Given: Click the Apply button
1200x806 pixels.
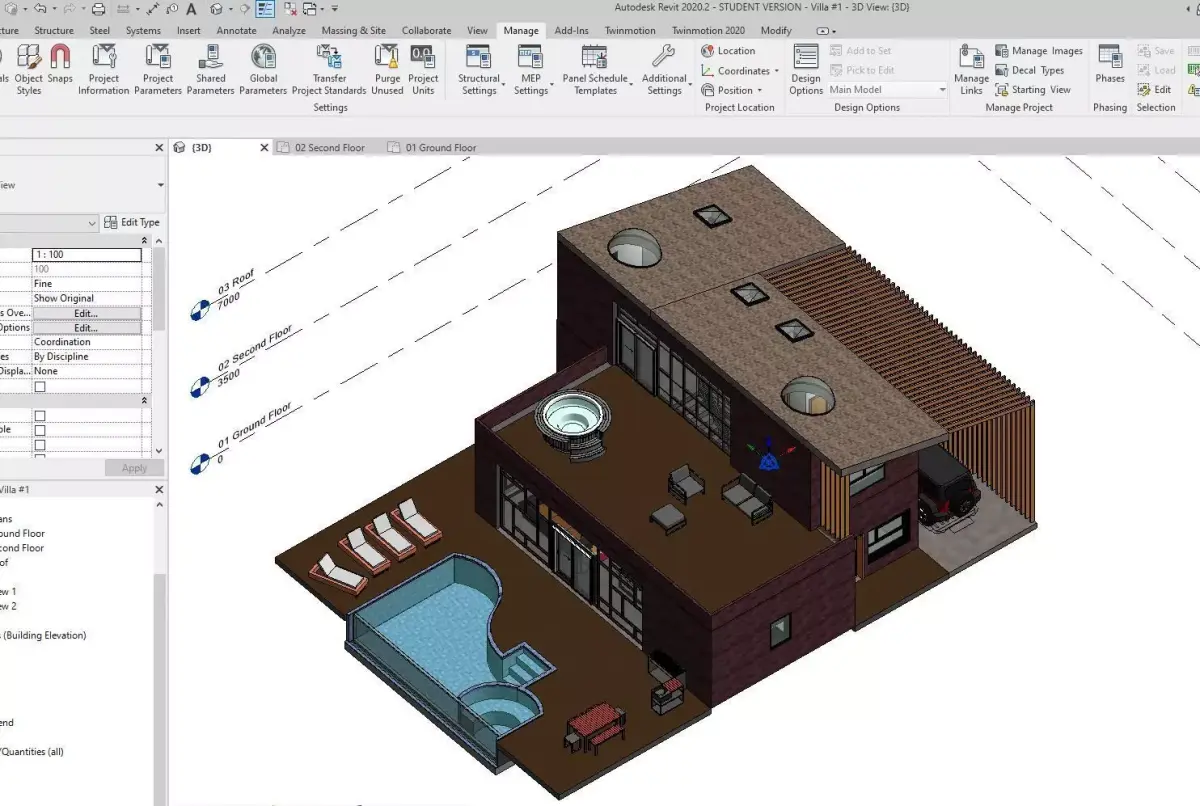Looking at the screenshot, I should (x=134, y=468).
